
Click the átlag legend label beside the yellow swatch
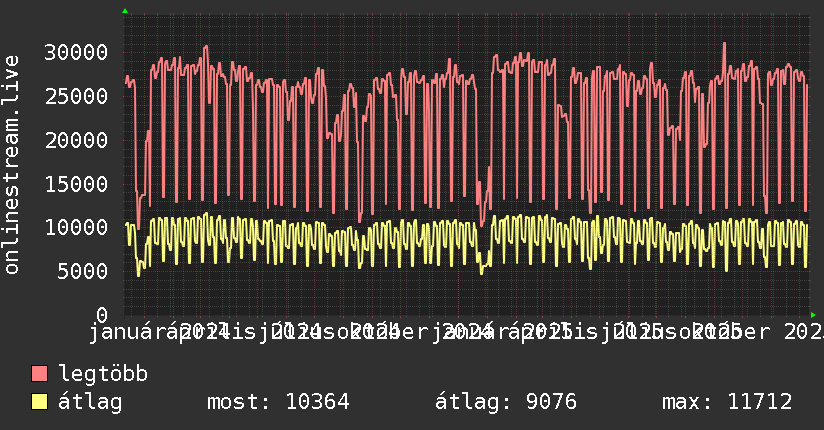click(90, 402)
